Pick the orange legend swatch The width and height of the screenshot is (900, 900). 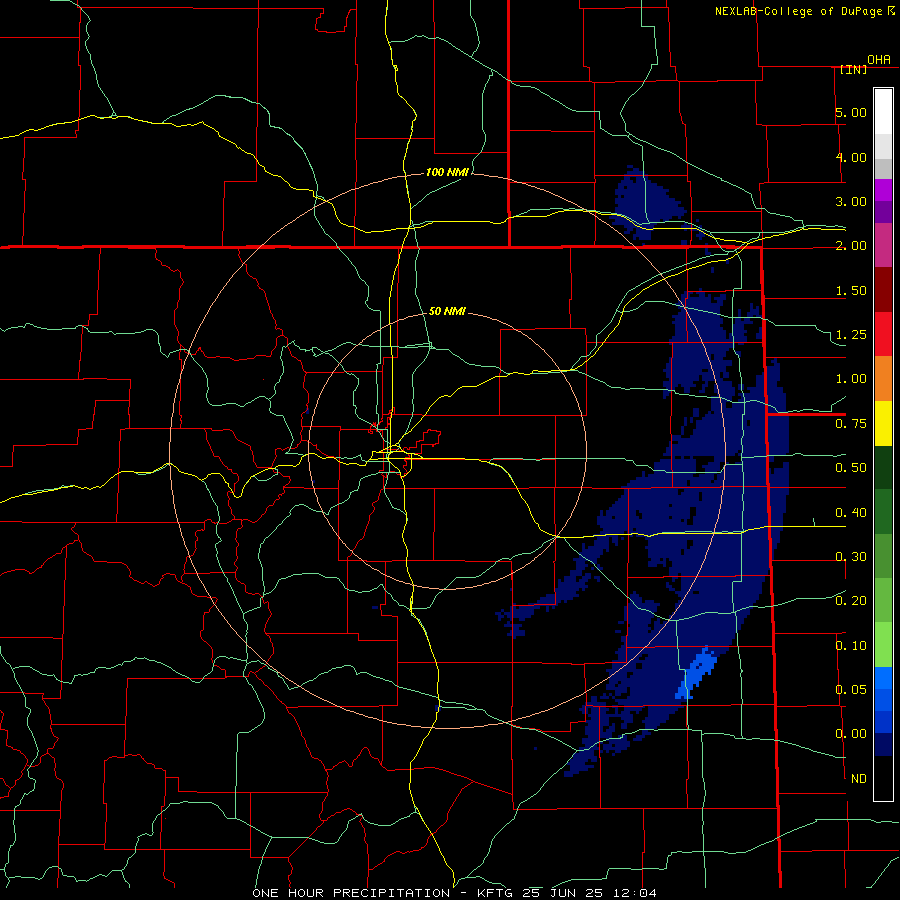883,379
